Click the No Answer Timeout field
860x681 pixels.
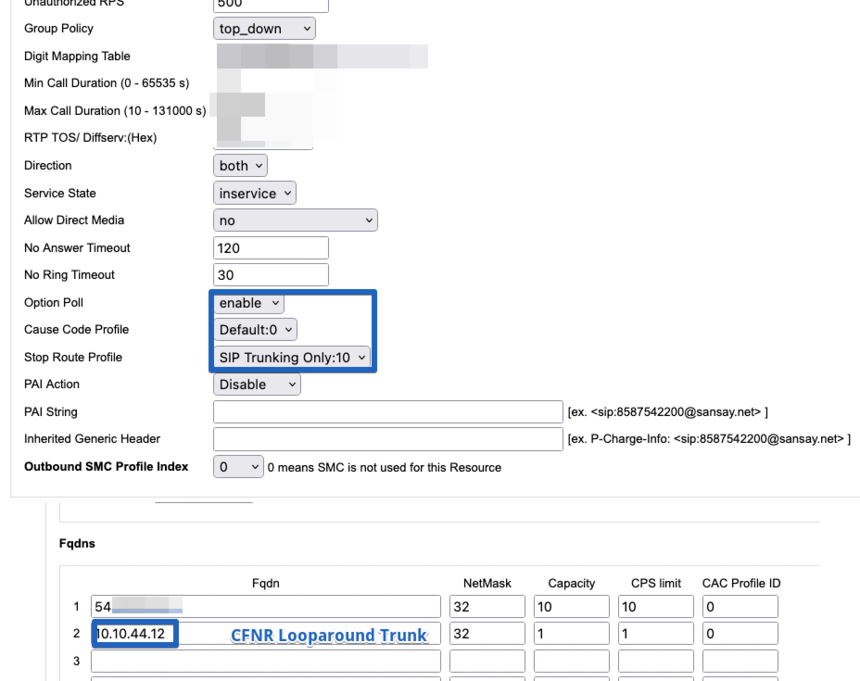271,248
